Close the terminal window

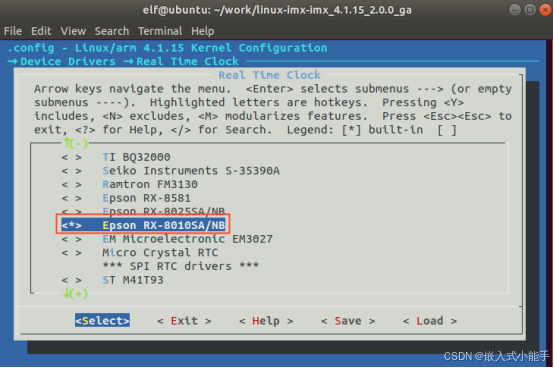tap(545, 10)
